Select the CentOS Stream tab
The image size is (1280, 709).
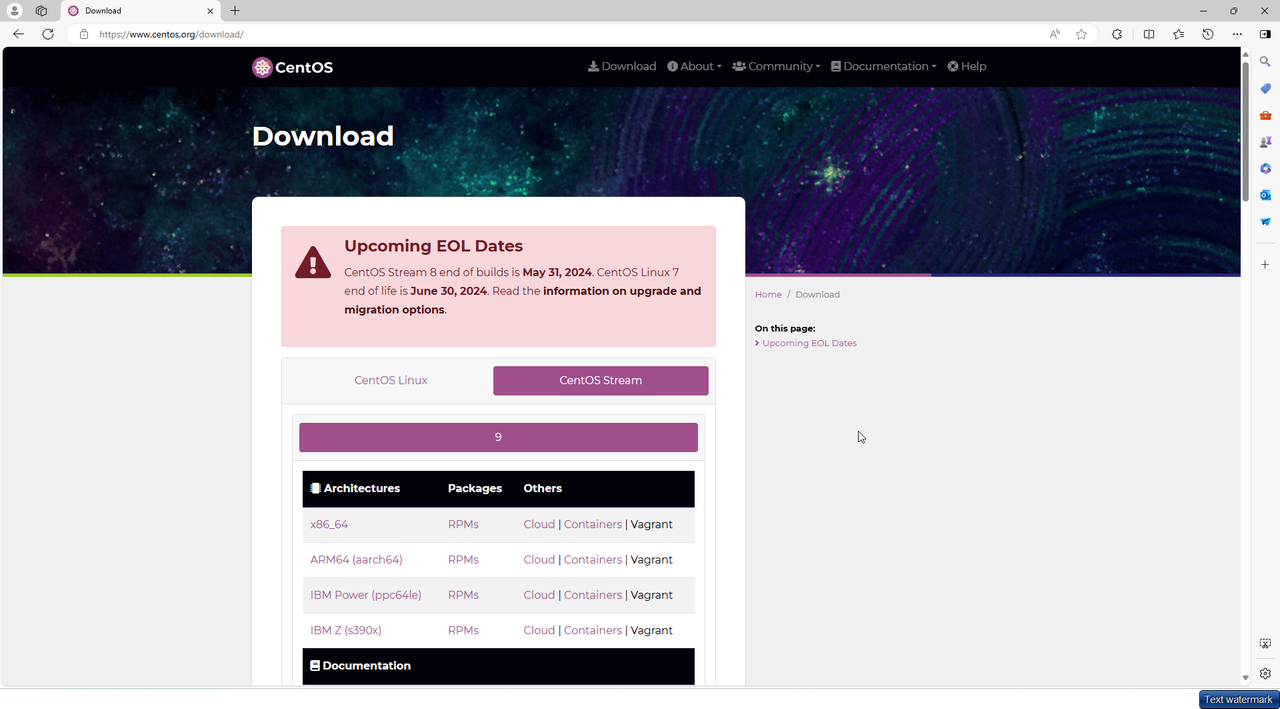(601, 381)
